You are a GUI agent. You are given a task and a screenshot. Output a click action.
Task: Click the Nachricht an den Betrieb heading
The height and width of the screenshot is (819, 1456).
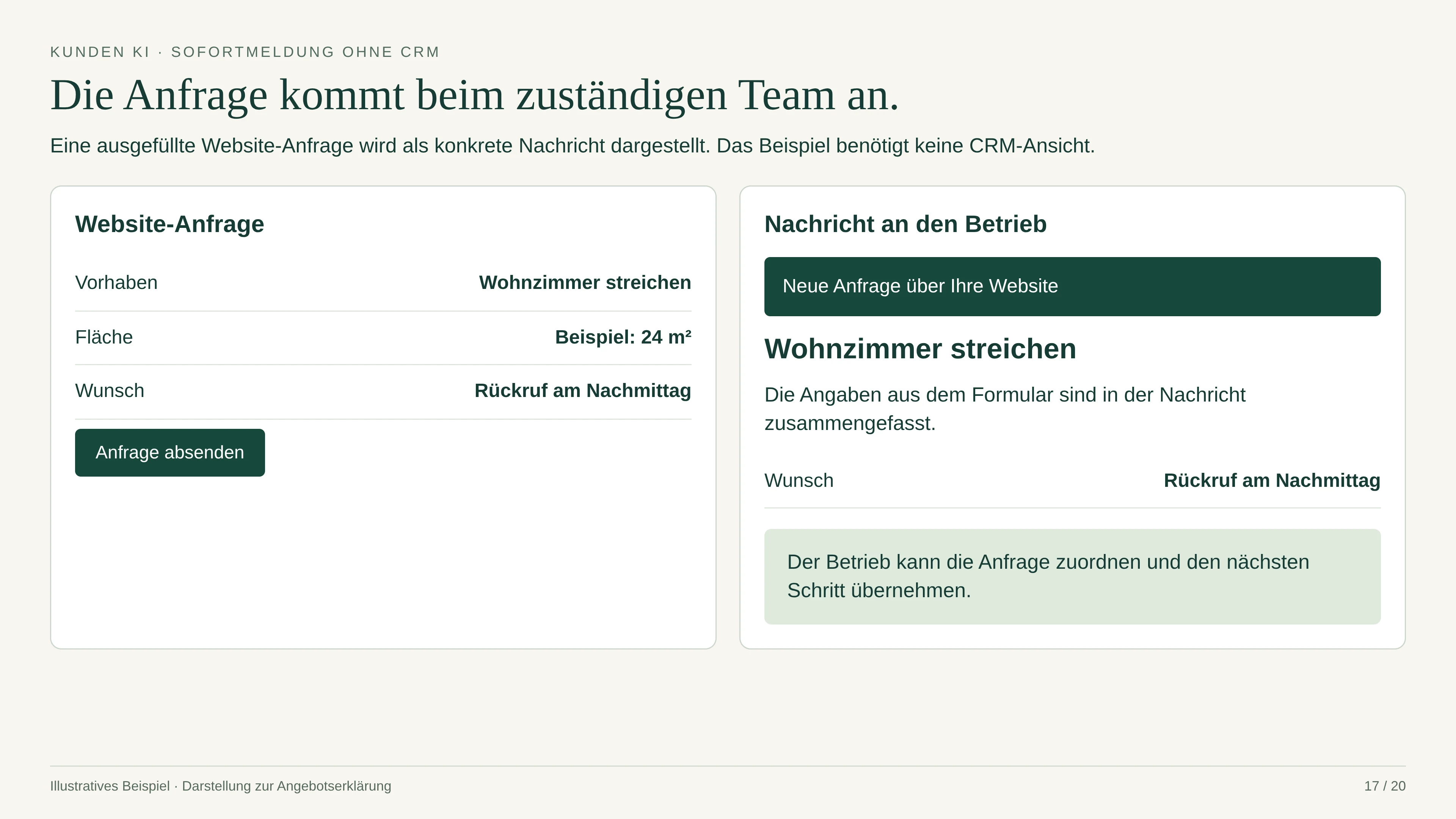pyautogui.click(x=905, y=224)
